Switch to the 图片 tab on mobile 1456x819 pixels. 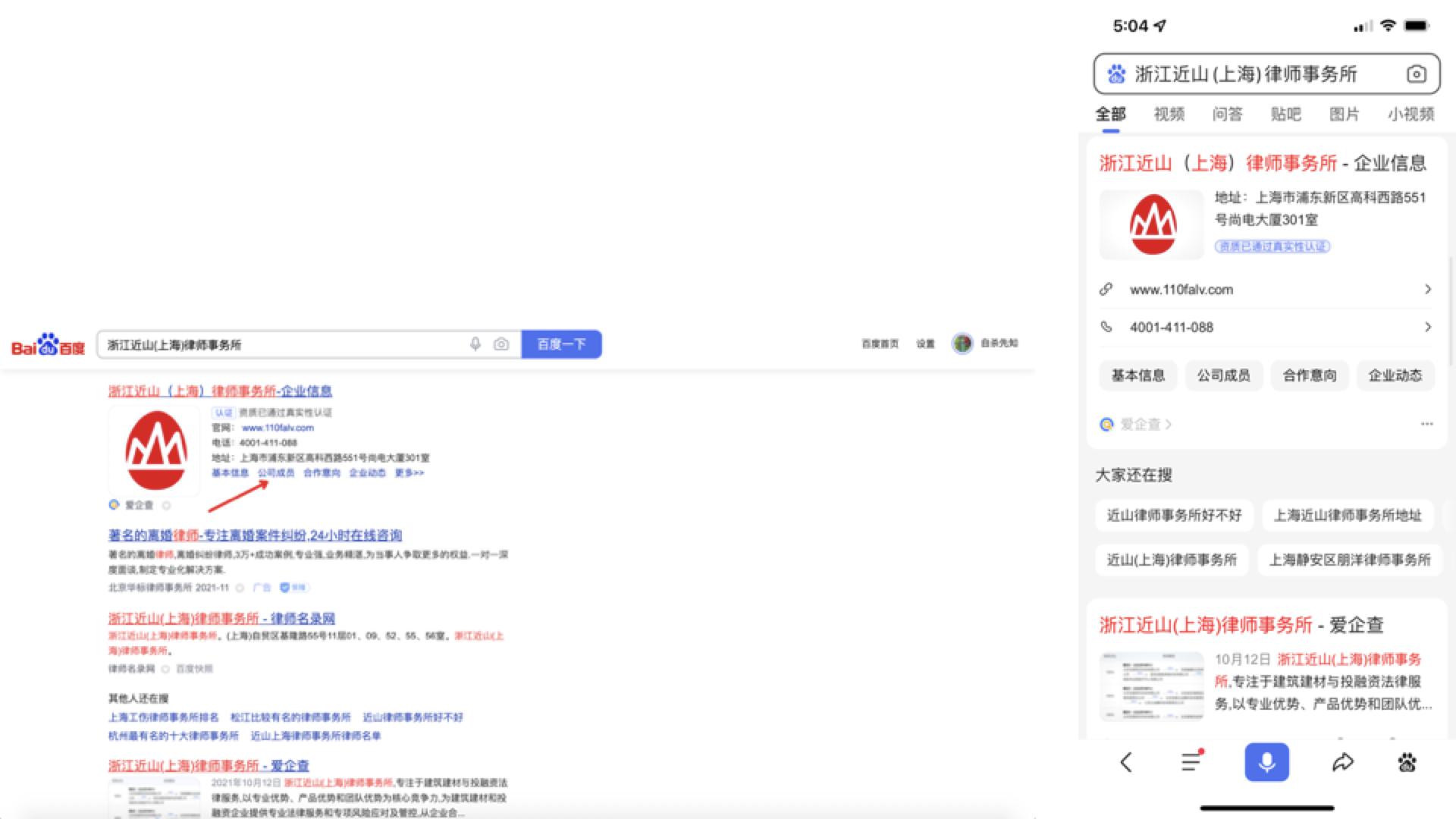pos(1344,115)
